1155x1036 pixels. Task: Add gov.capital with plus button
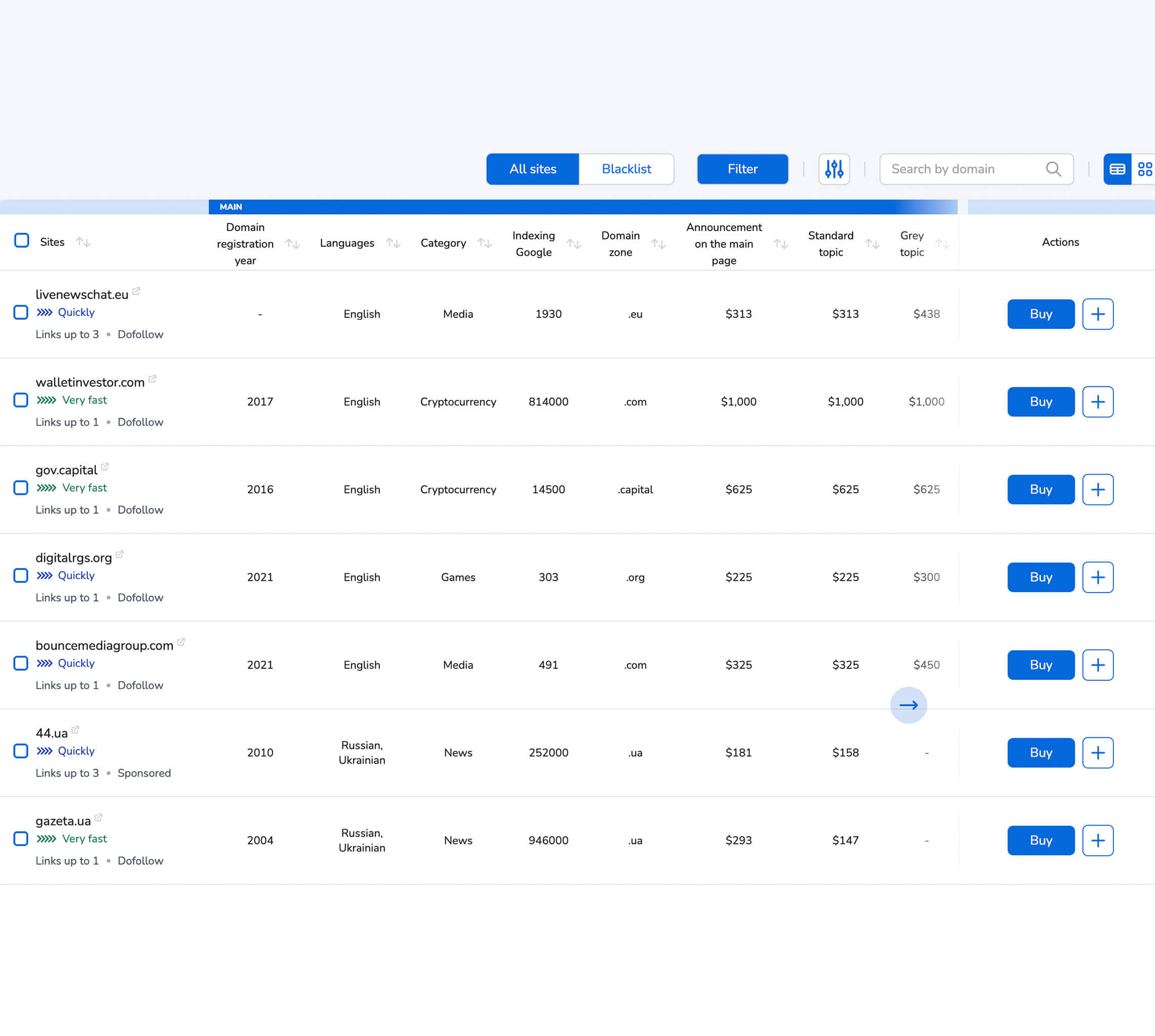(1097, 490)
